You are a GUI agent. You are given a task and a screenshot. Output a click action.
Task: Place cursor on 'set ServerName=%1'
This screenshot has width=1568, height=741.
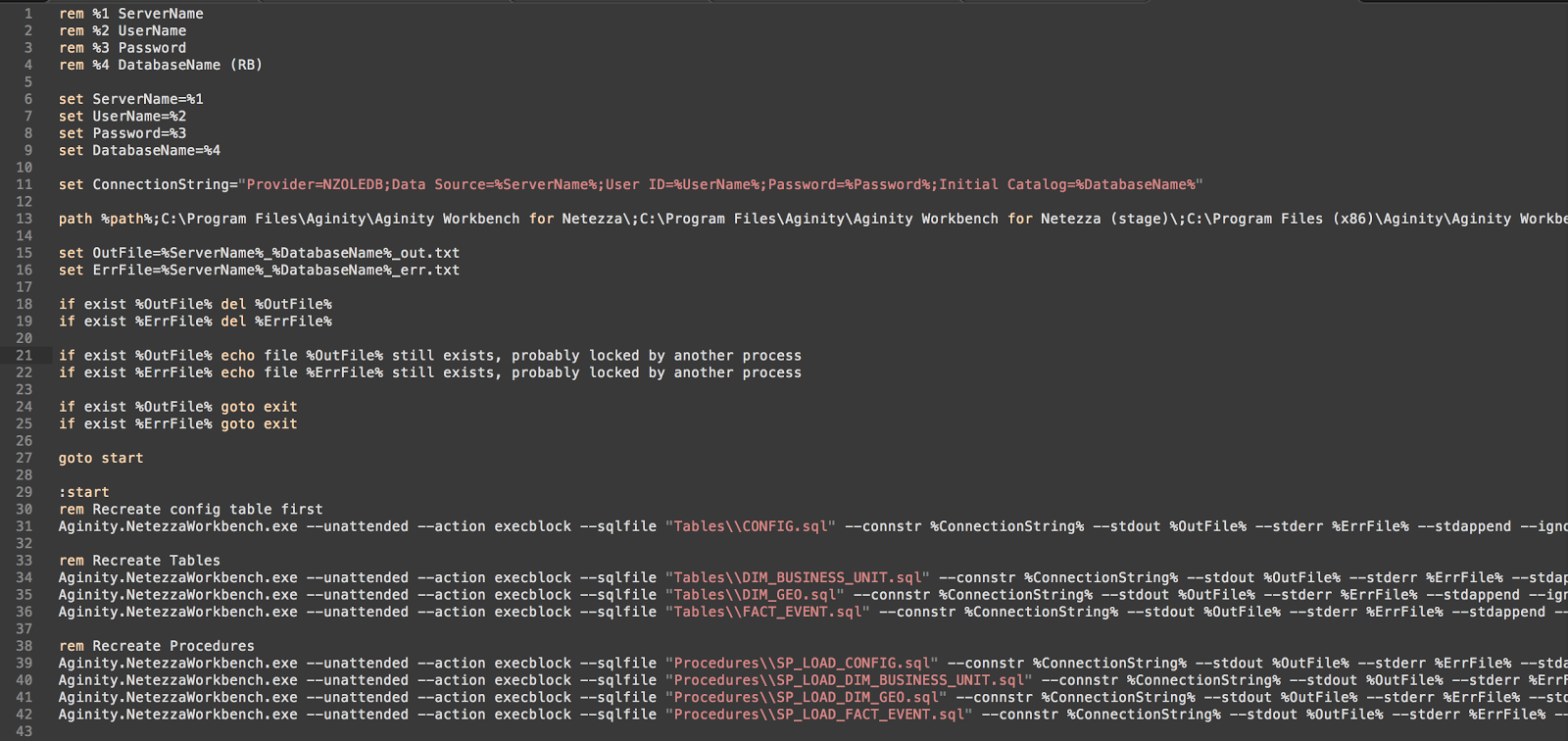(131, 99)
